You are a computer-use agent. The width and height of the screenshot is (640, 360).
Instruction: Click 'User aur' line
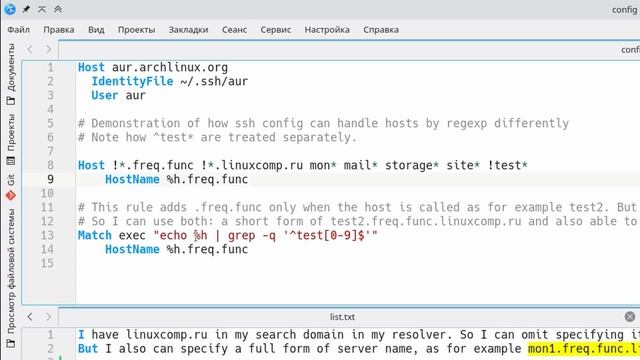coord(118,95)
